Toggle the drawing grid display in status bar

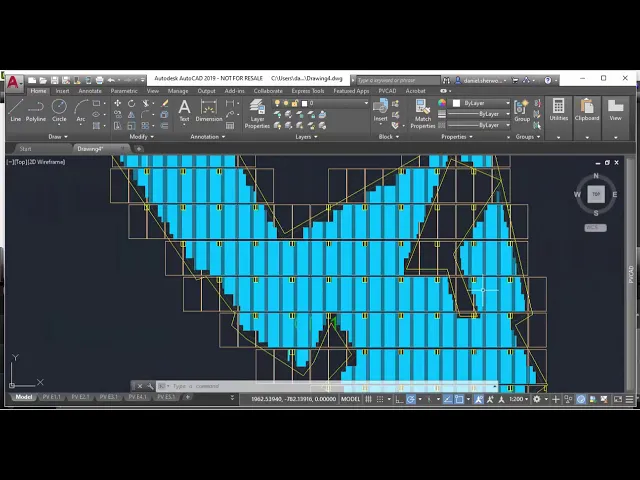click(x=368, y=399)
